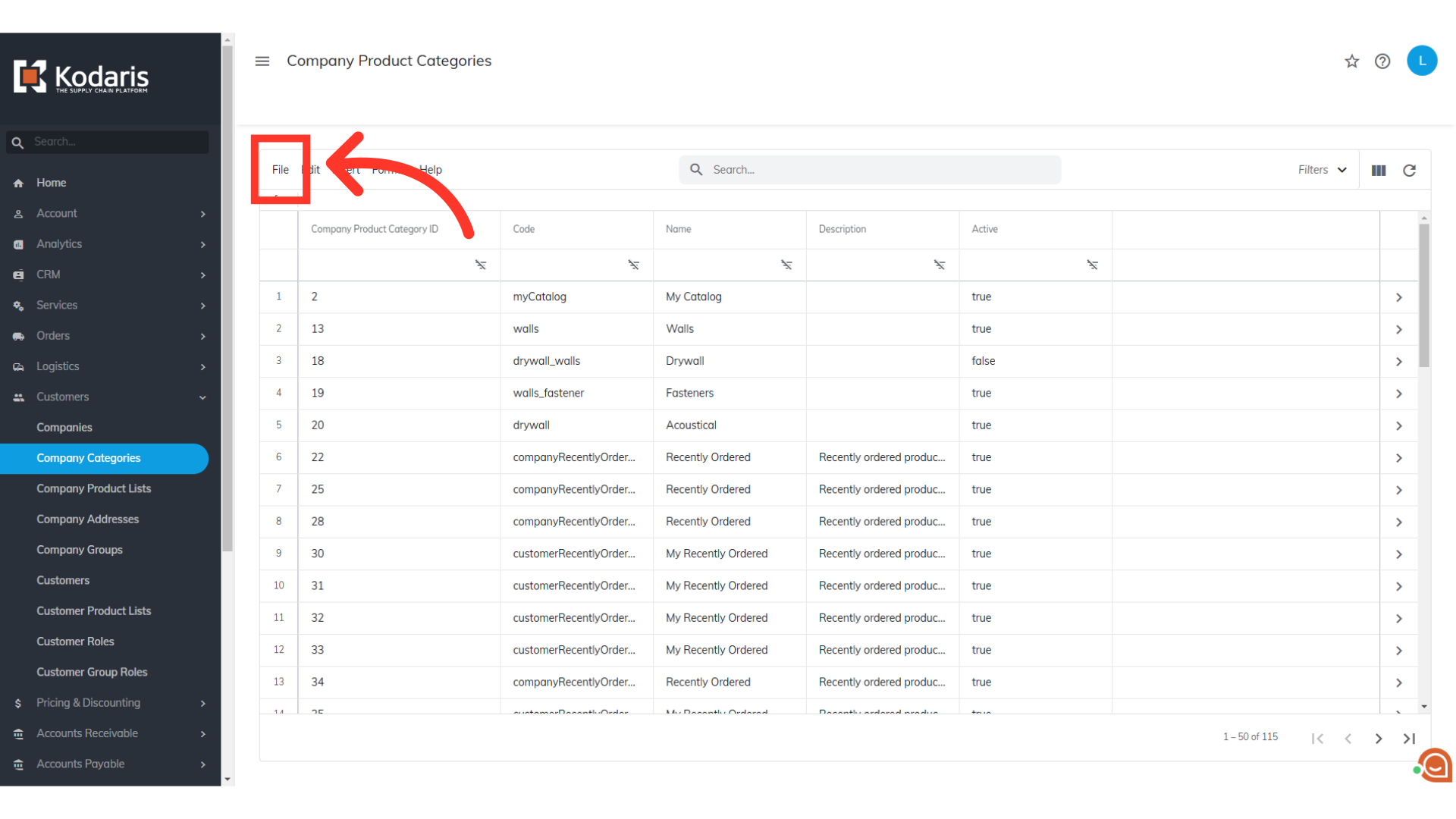Jump to last page of results
Screen dimensions: 1456x819
(x=1409, y=739)
